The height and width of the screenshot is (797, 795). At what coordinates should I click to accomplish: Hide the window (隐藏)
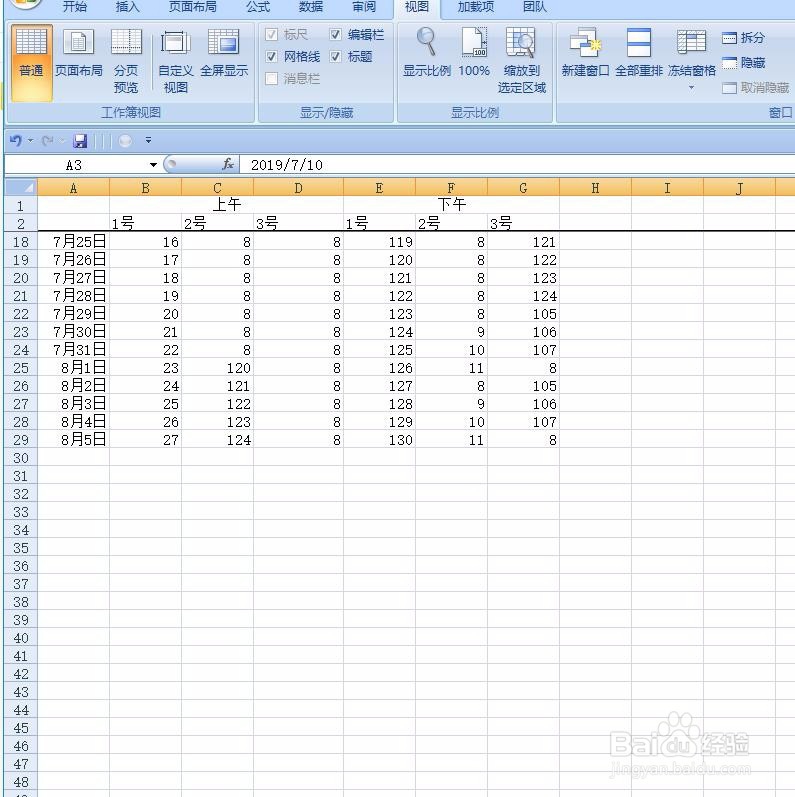click(743, 63)
